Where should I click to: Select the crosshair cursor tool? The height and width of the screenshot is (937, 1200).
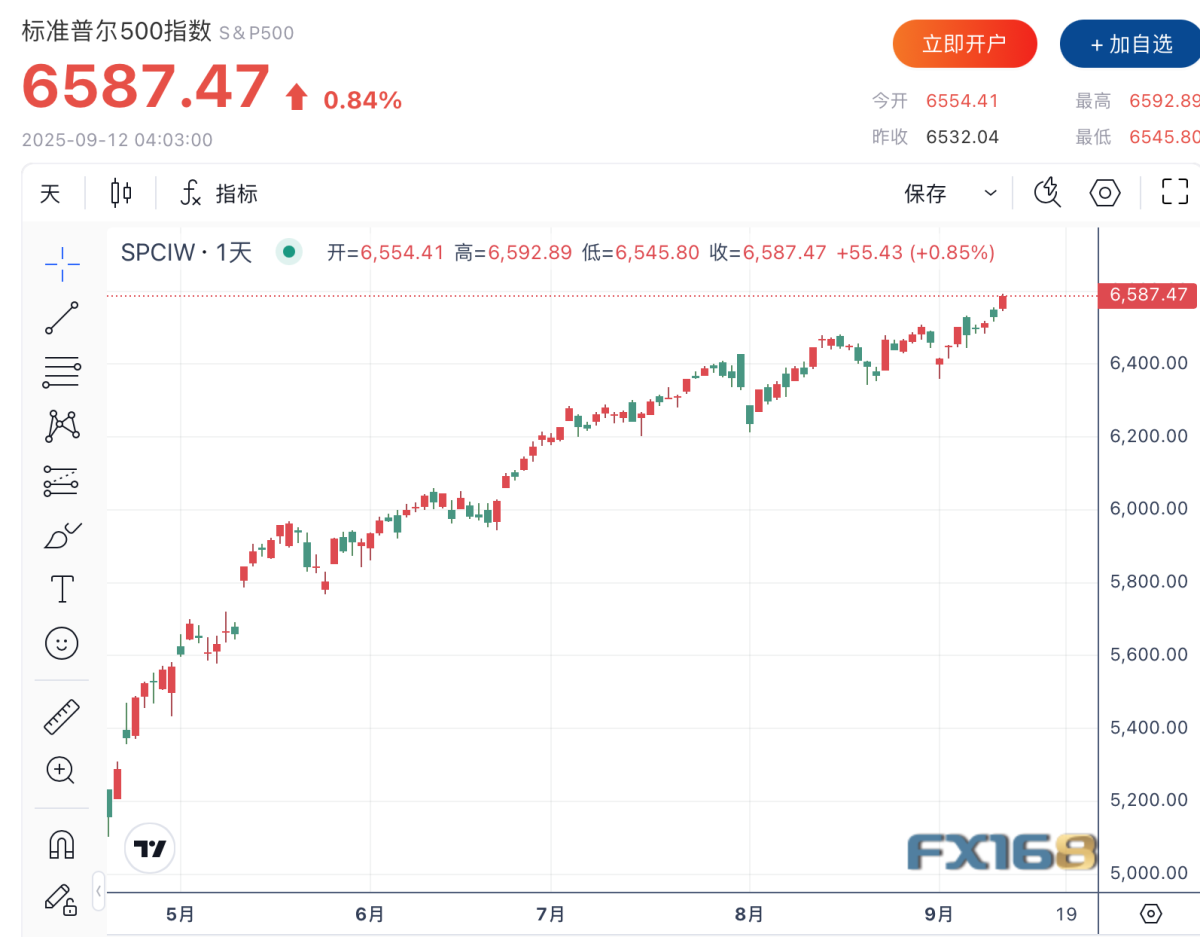[61, 264]
